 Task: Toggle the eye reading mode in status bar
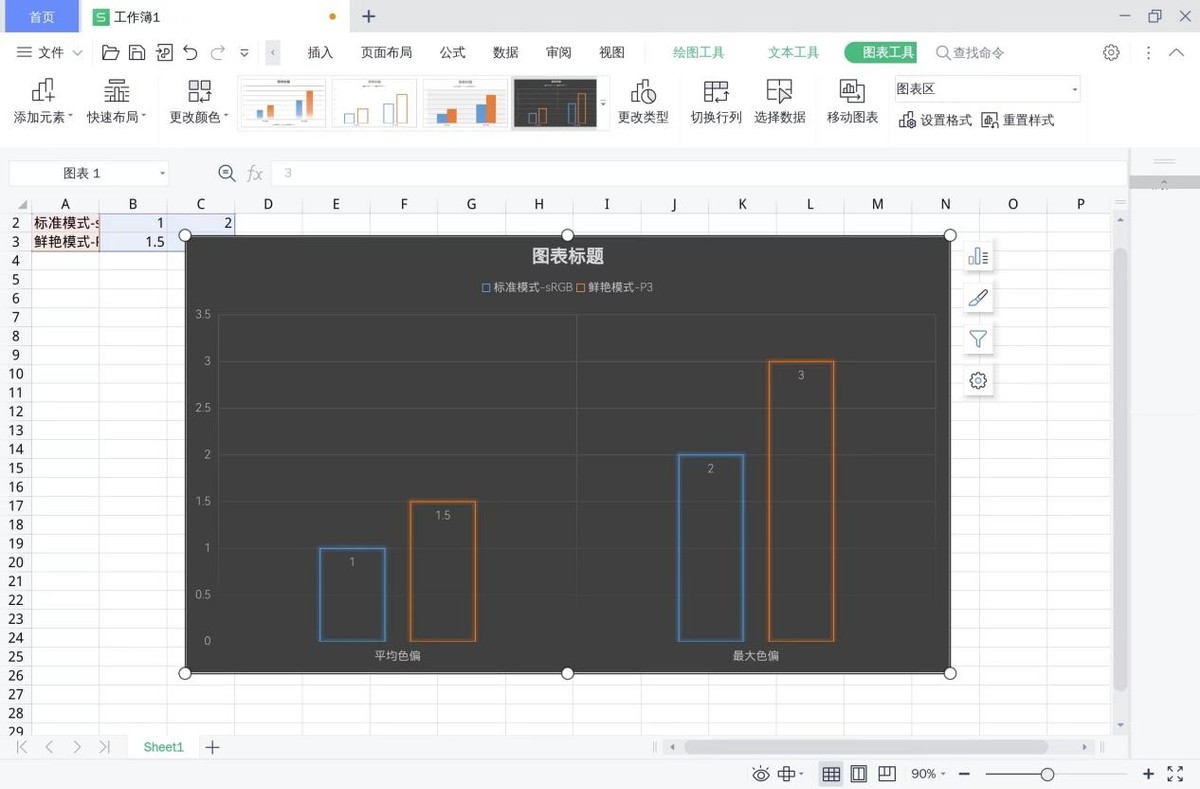760,773
